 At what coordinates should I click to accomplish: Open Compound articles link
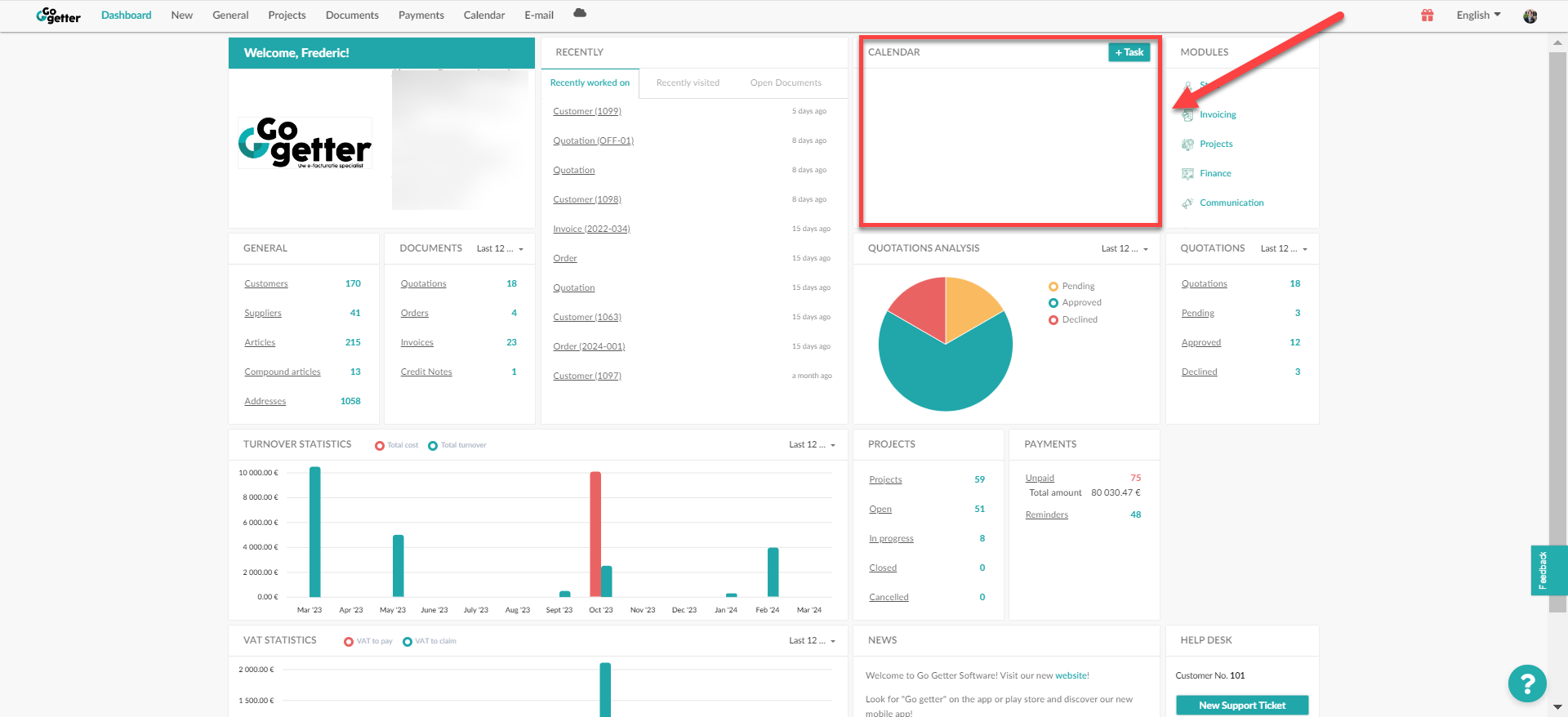point(283,372)
